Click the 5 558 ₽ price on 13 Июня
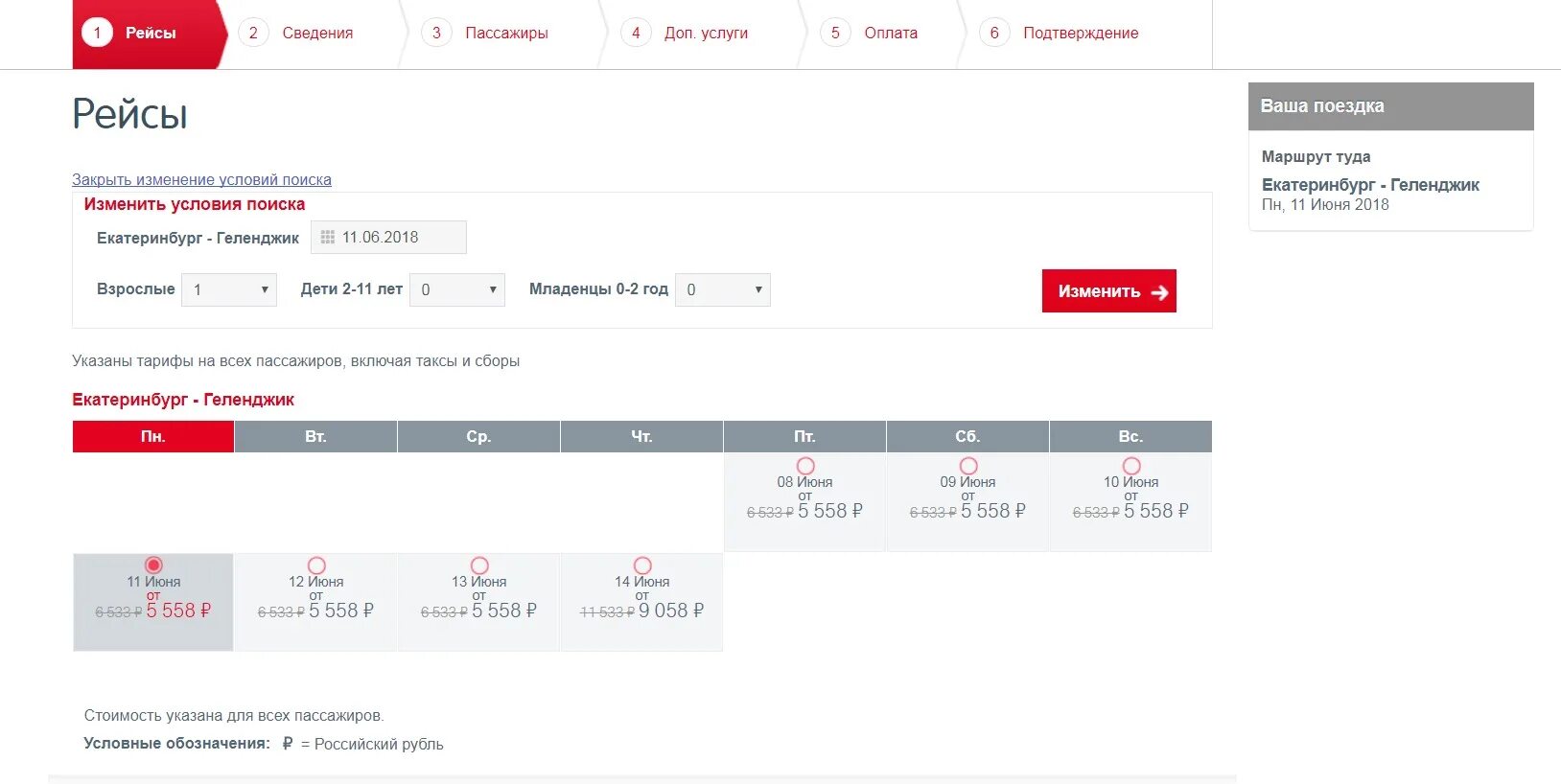Viewport: 1561px width, 784px height. point(504,611)
